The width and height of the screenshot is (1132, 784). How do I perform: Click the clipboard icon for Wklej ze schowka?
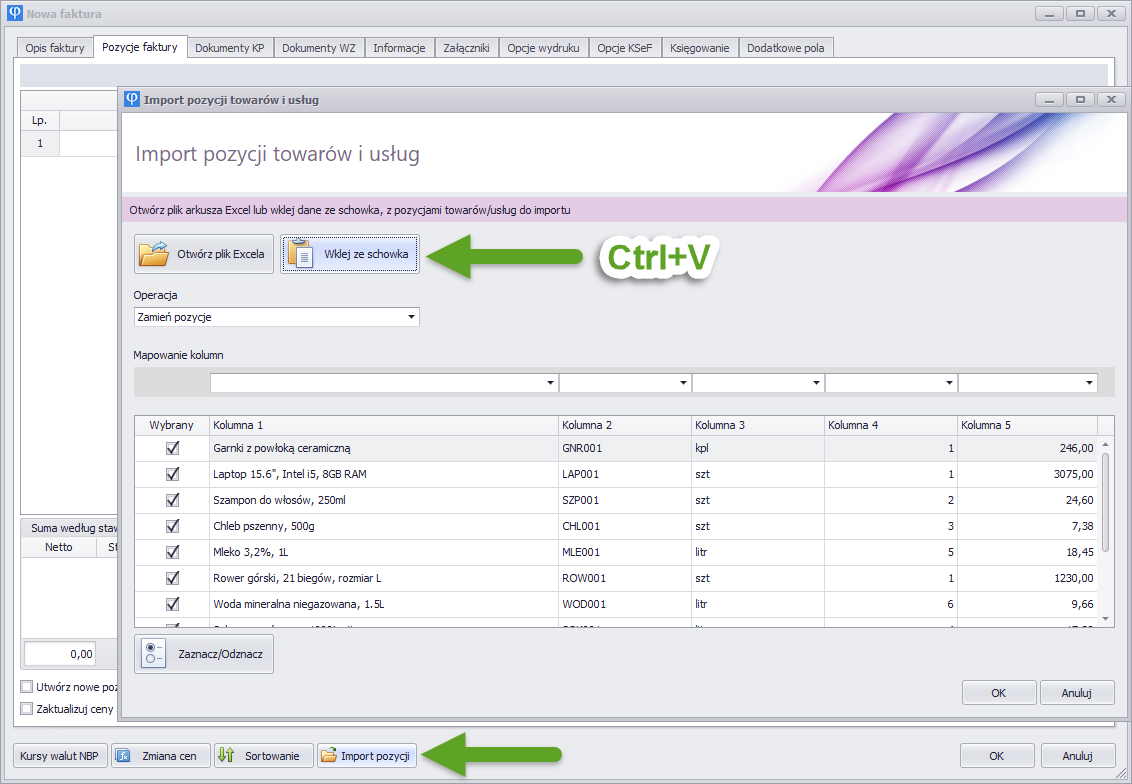pos(301,254)
